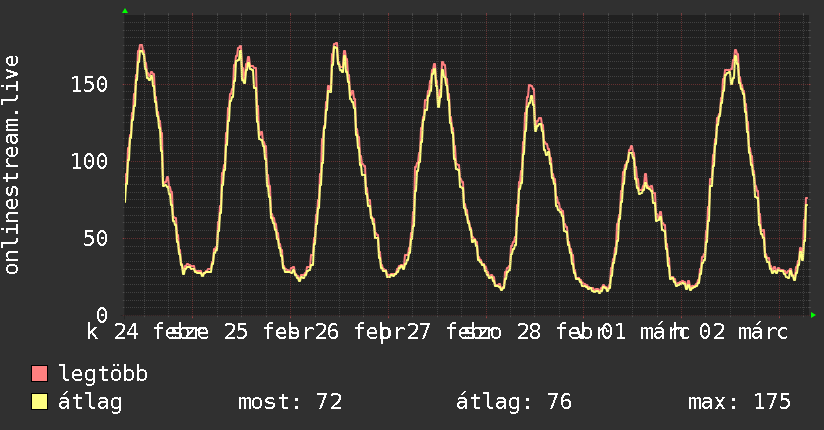
Task: Click the yellow átlag legend color swatch
Action: click(x=39, y=402)
